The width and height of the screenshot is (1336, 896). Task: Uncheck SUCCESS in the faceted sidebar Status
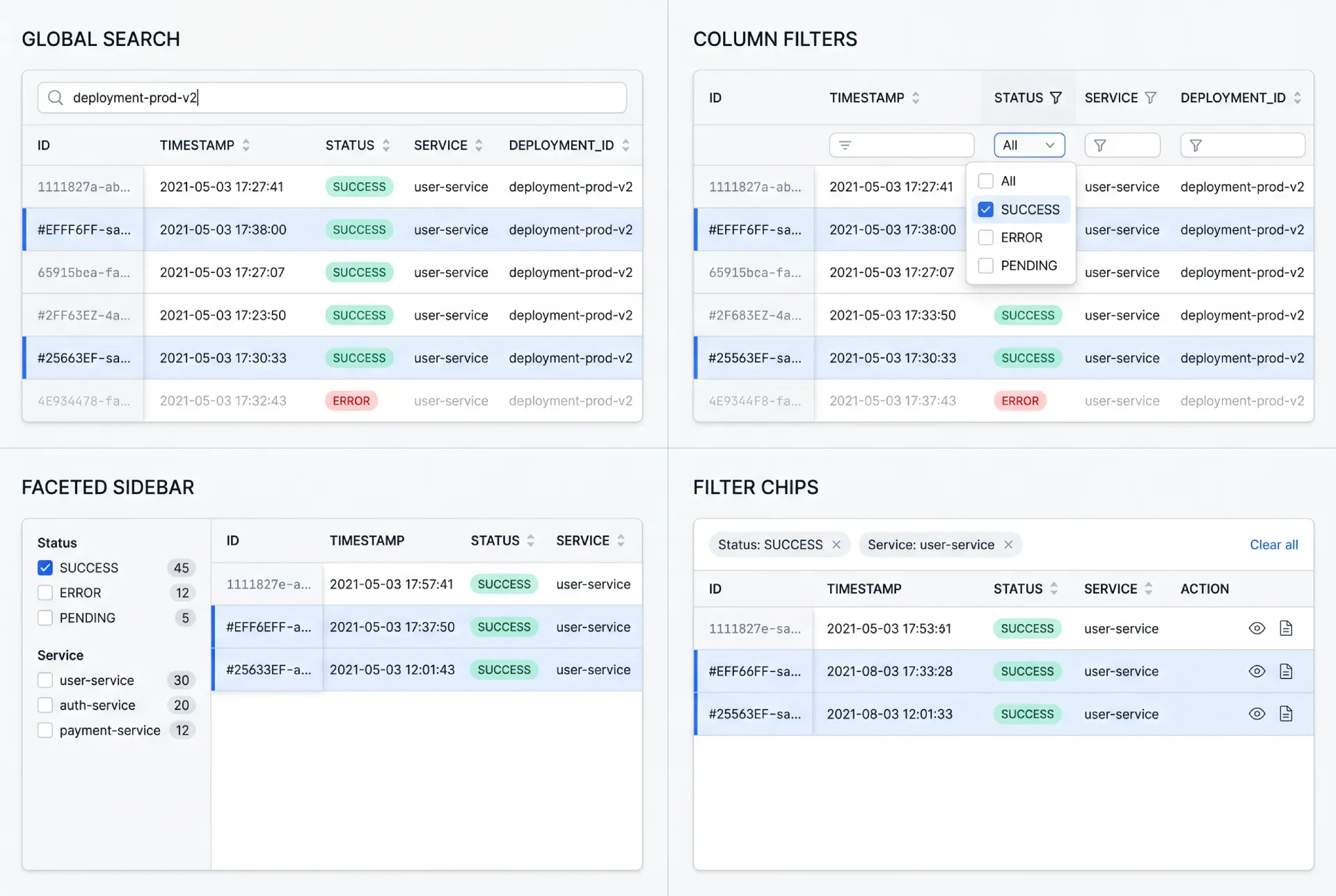coord(45,568)
